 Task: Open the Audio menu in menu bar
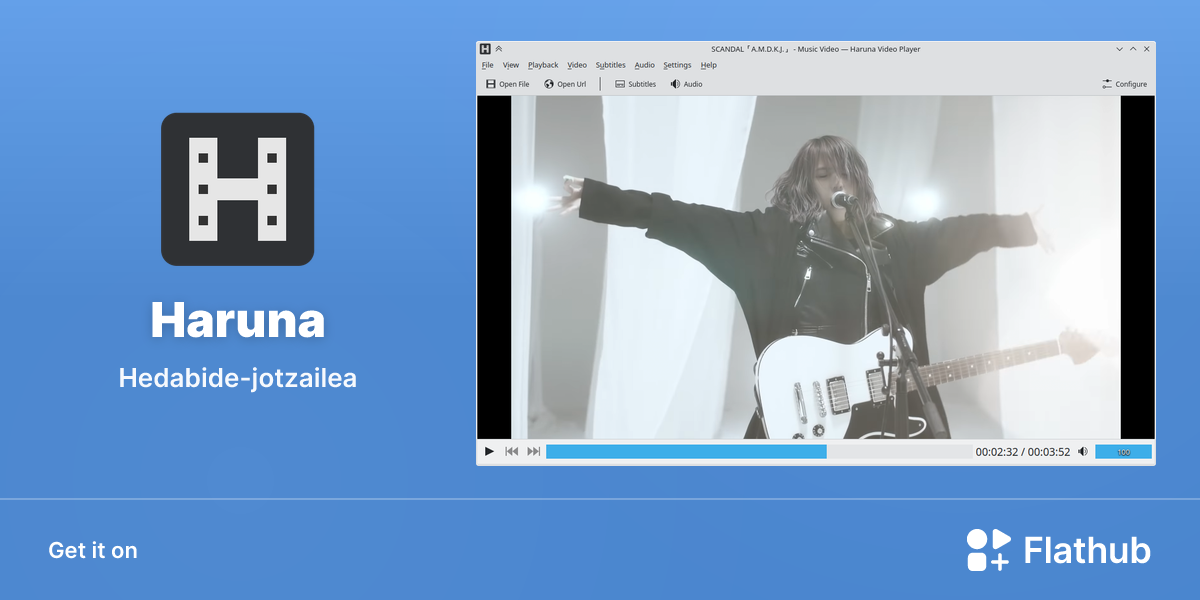[x=645, y=65]
